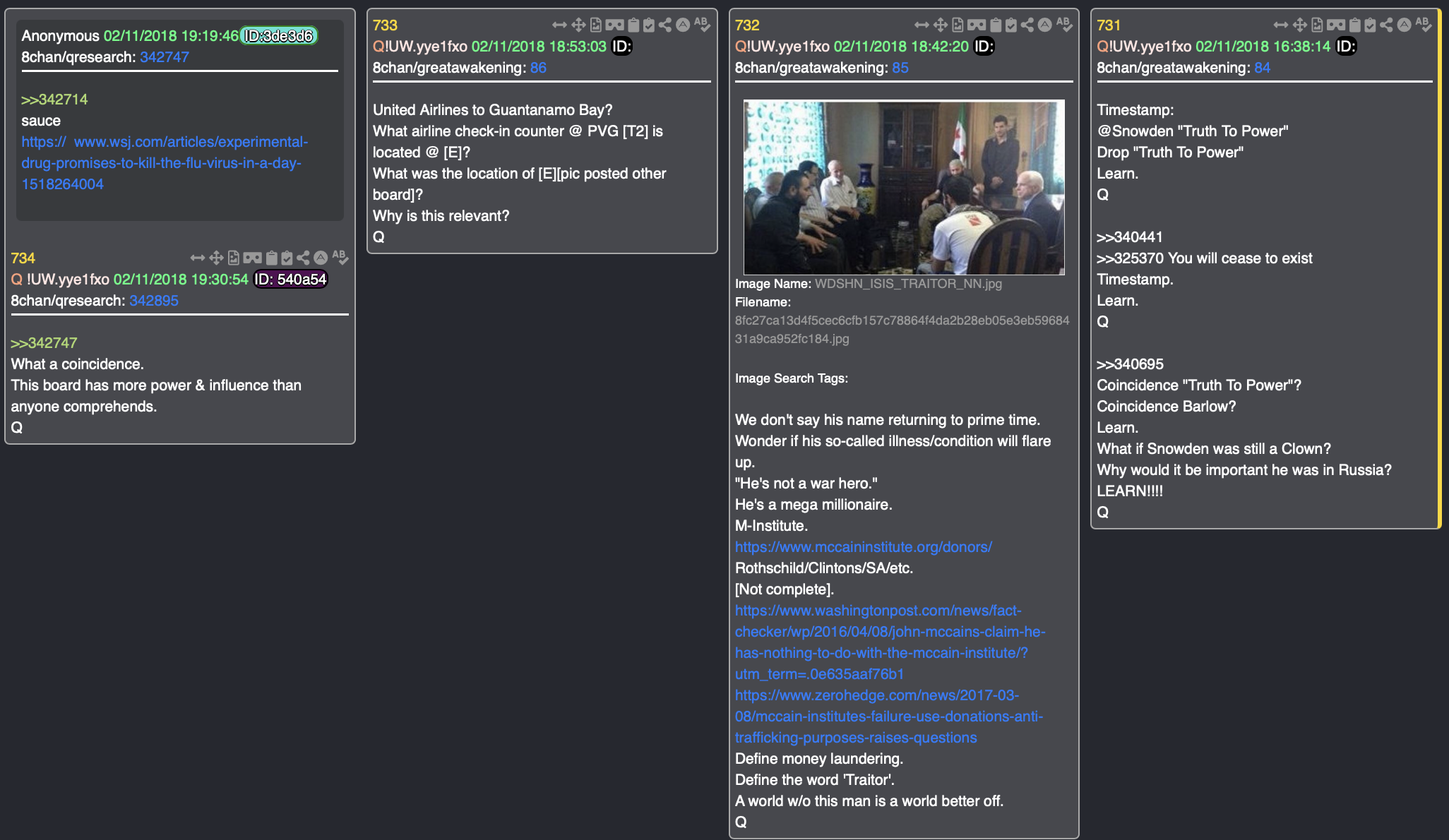Share post 731 via share icon
Image resolution: width=1449 pixels, height=840 pixels.
[x=1387, y=25]
